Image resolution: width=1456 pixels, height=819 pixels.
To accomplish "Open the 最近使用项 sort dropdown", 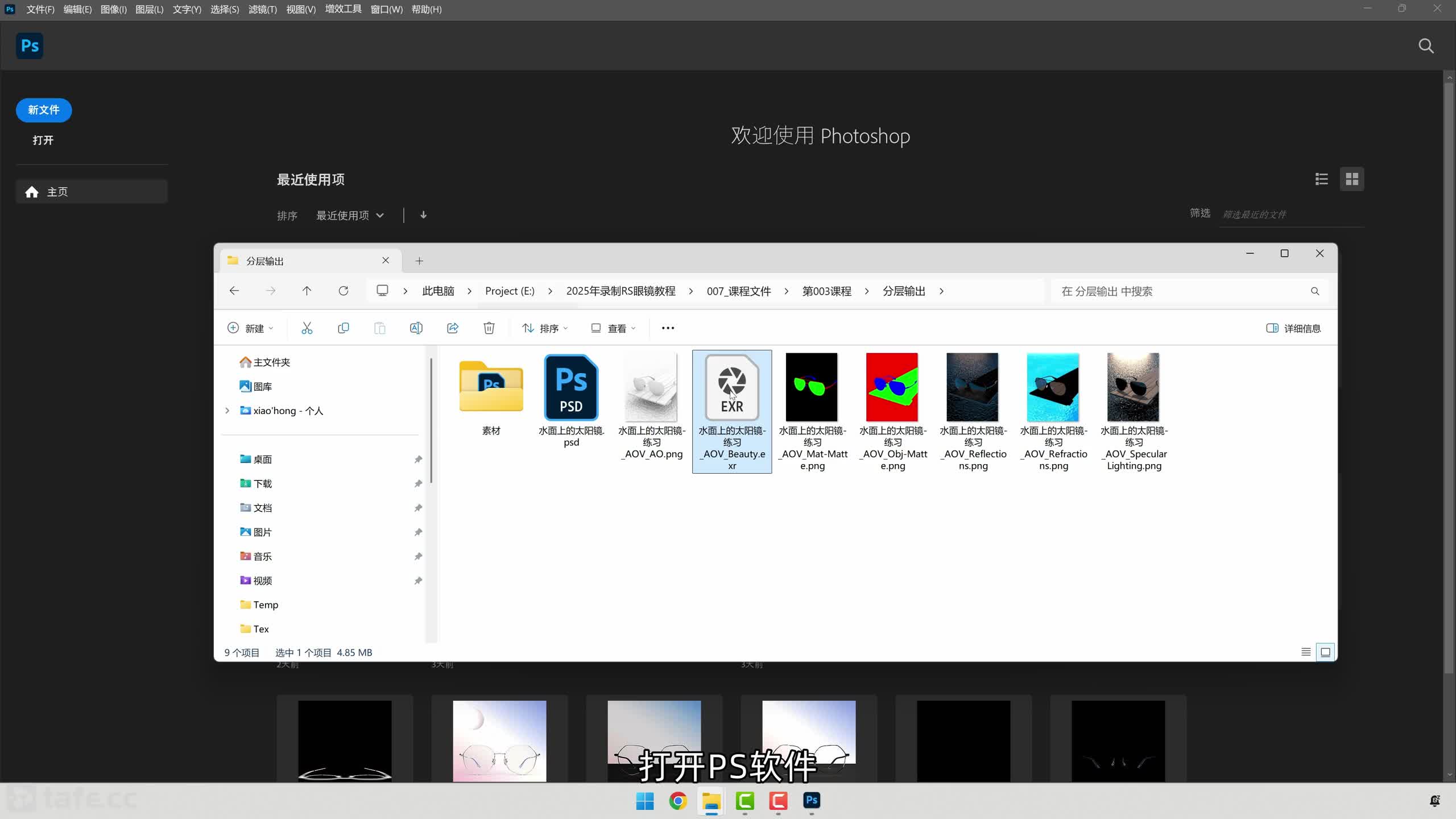I will pos(350,216).
